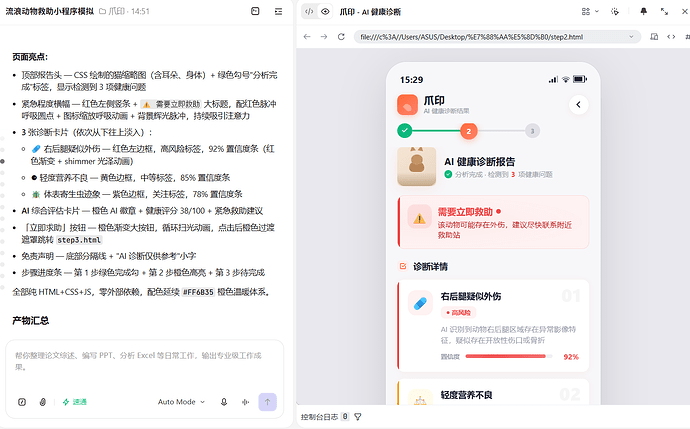The height and width of the screenshot is (429, 690).
Task: Click the chat message input box
Action: click(x=144, y=362)
